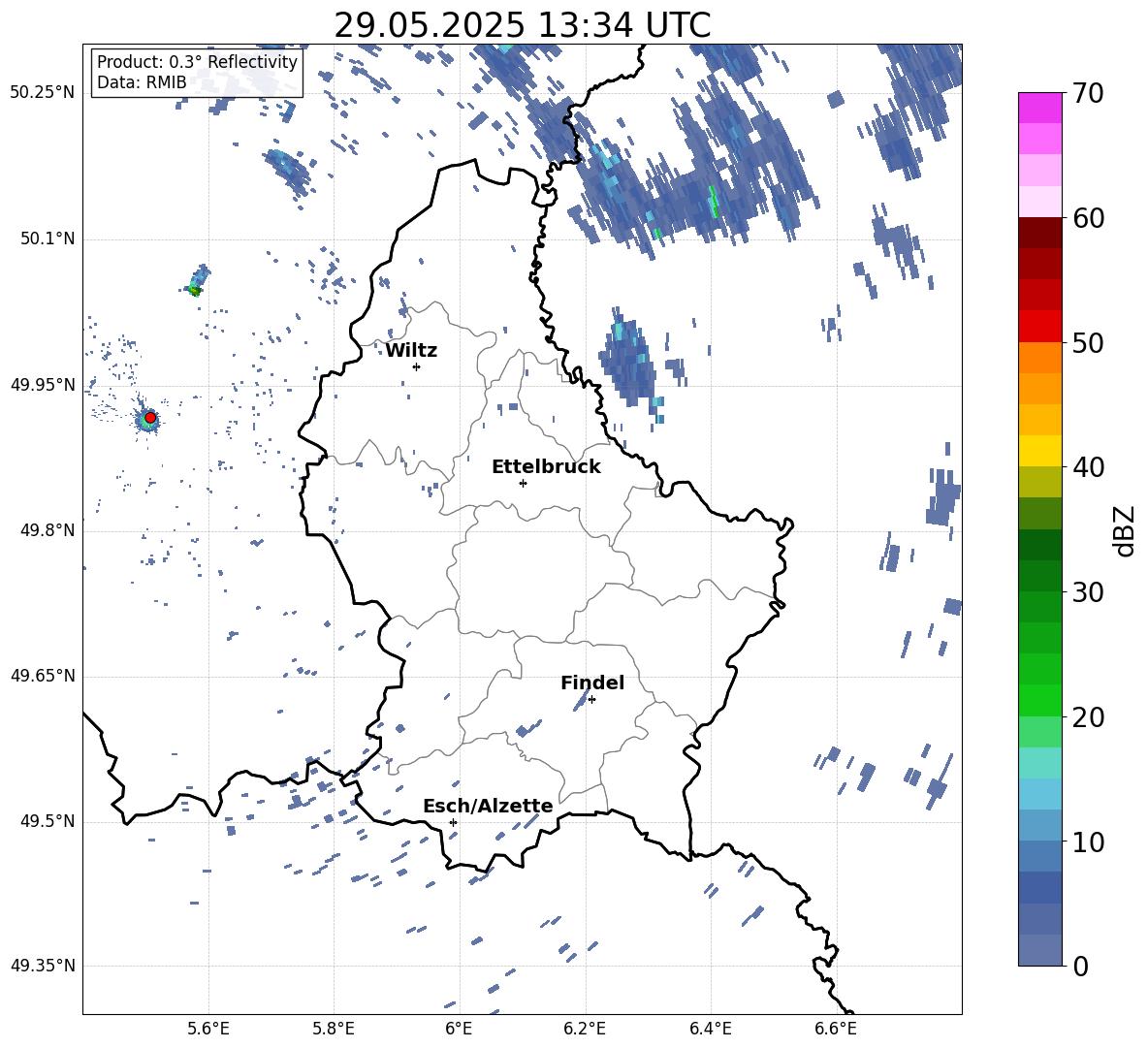
Task: Pick the magenta top colorbar segment
Action: pos(1039,109)
